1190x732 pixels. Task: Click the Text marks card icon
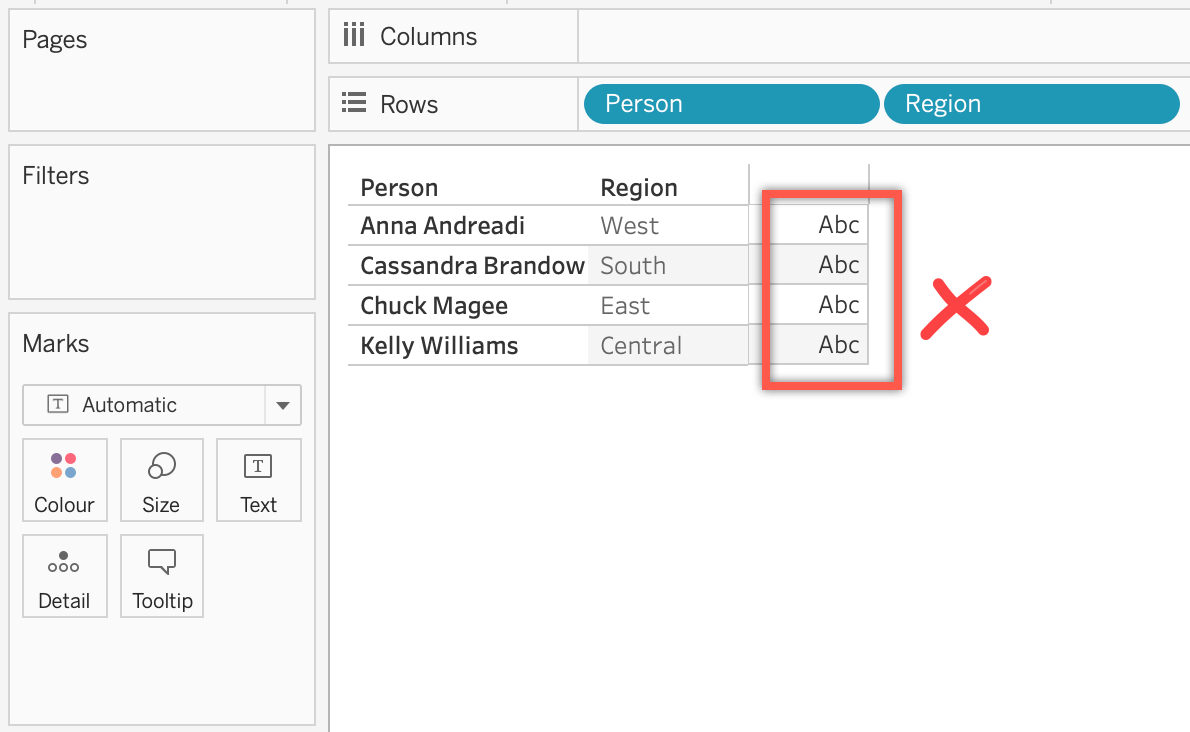[x=258, y=466]
